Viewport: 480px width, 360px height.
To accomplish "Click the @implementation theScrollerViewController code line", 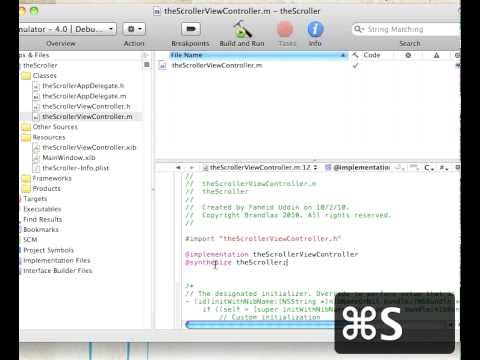I will pos(272,254).
